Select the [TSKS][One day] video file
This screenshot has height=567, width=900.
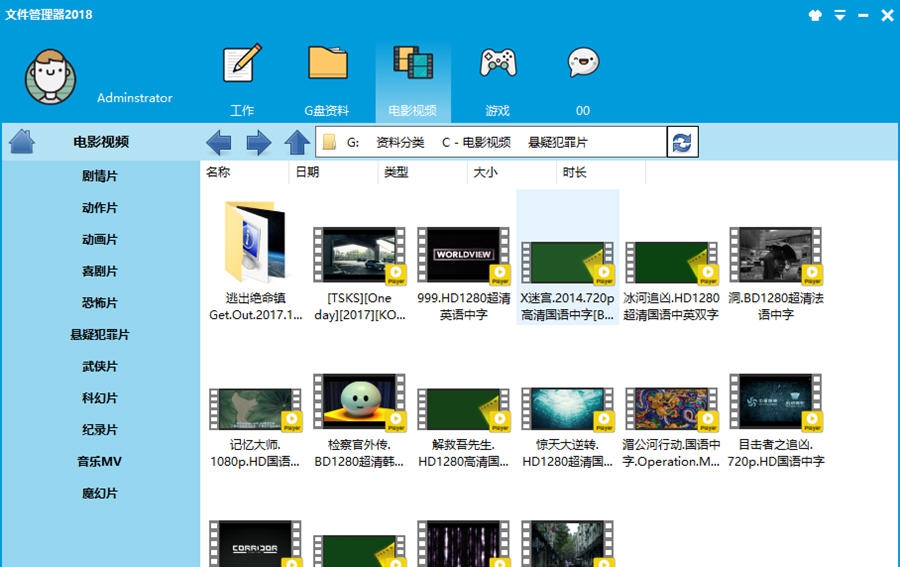click(x=359, y=274)
